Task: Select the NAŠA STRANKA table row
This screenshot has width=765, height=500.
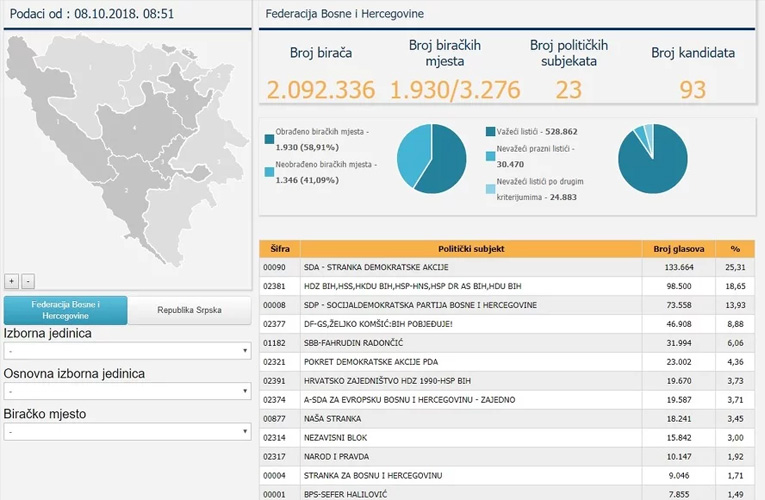Action: click(507, 419)
